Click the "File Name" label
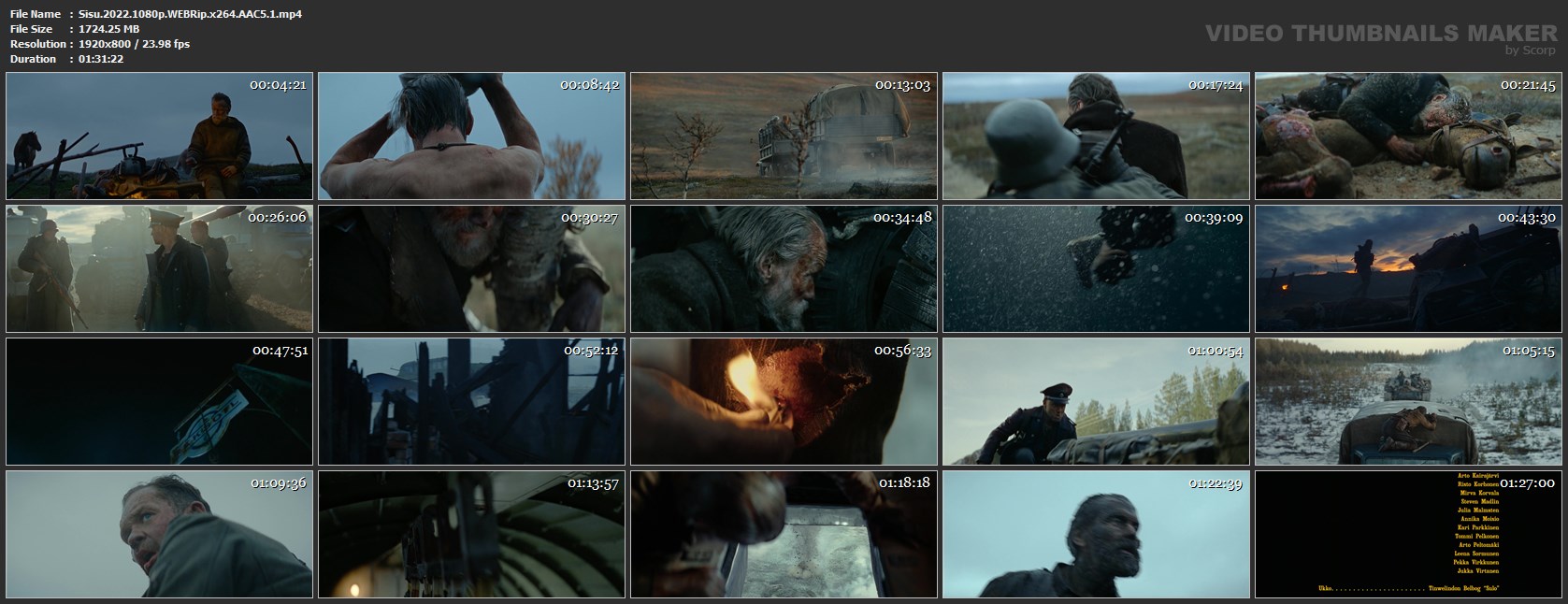 tap(36, 14)
